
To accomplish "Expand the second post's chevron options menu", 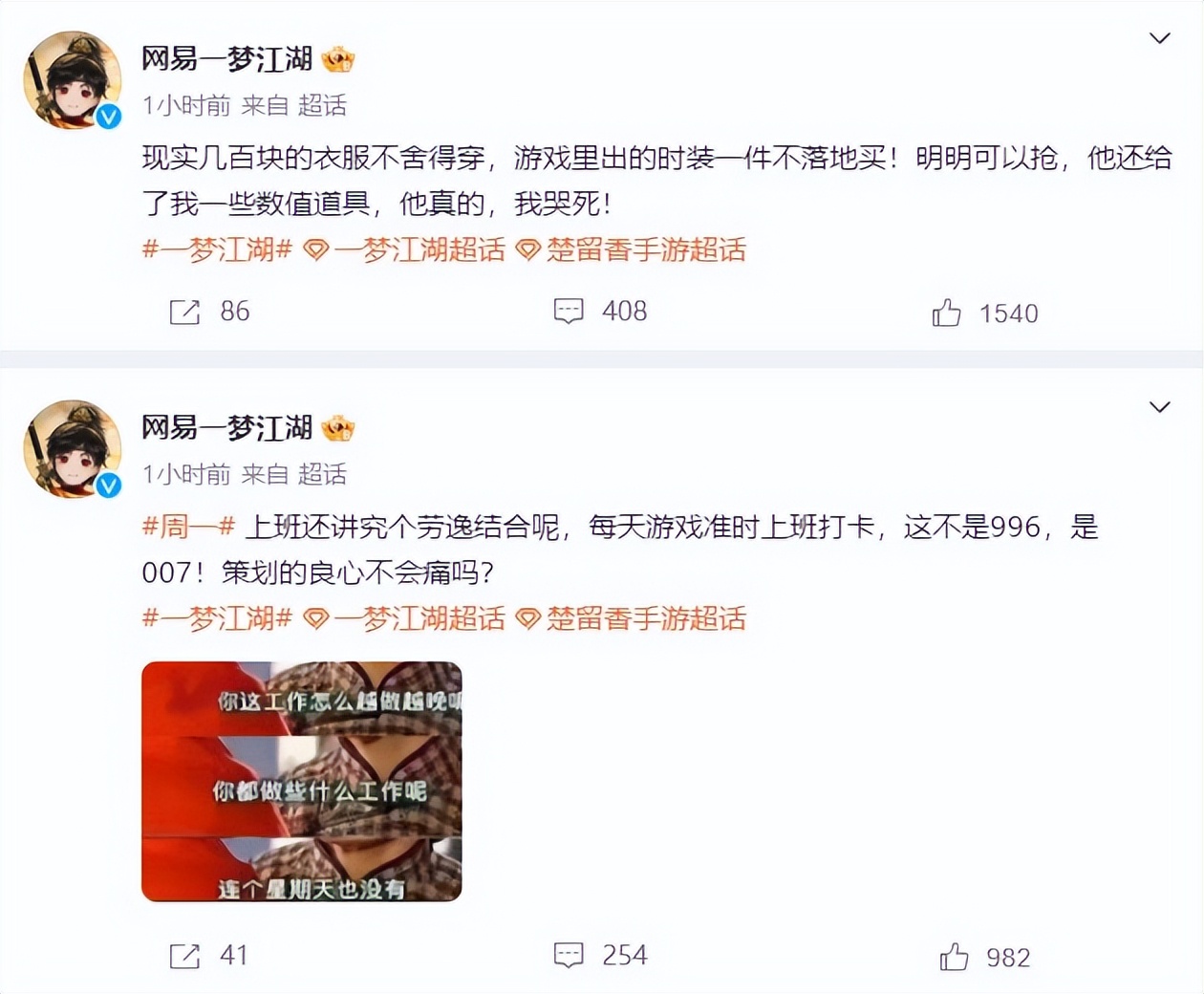I will [x=1159, y=407].
